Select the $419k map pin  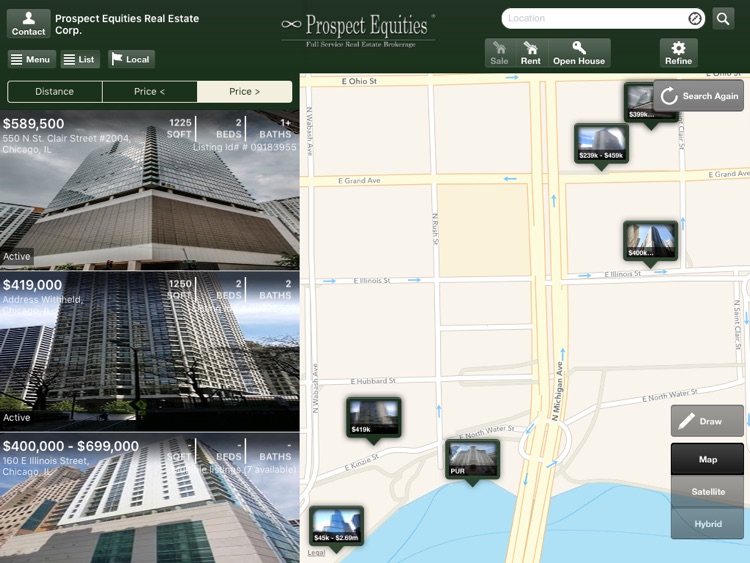pyautogui.click(x=374, y=418)
